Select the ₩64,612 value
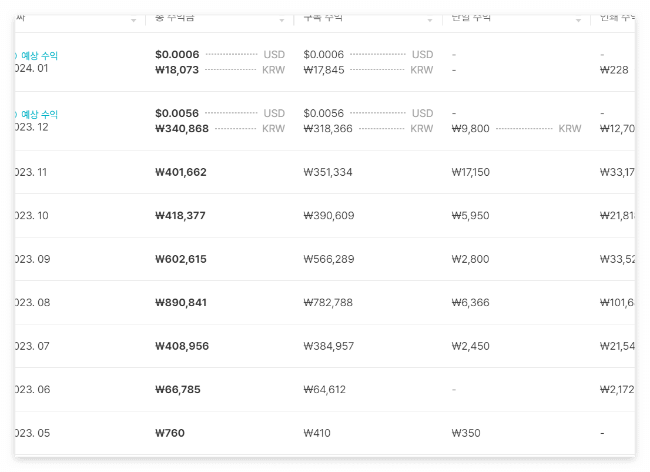Screen dimensions: 650x472 325,390
